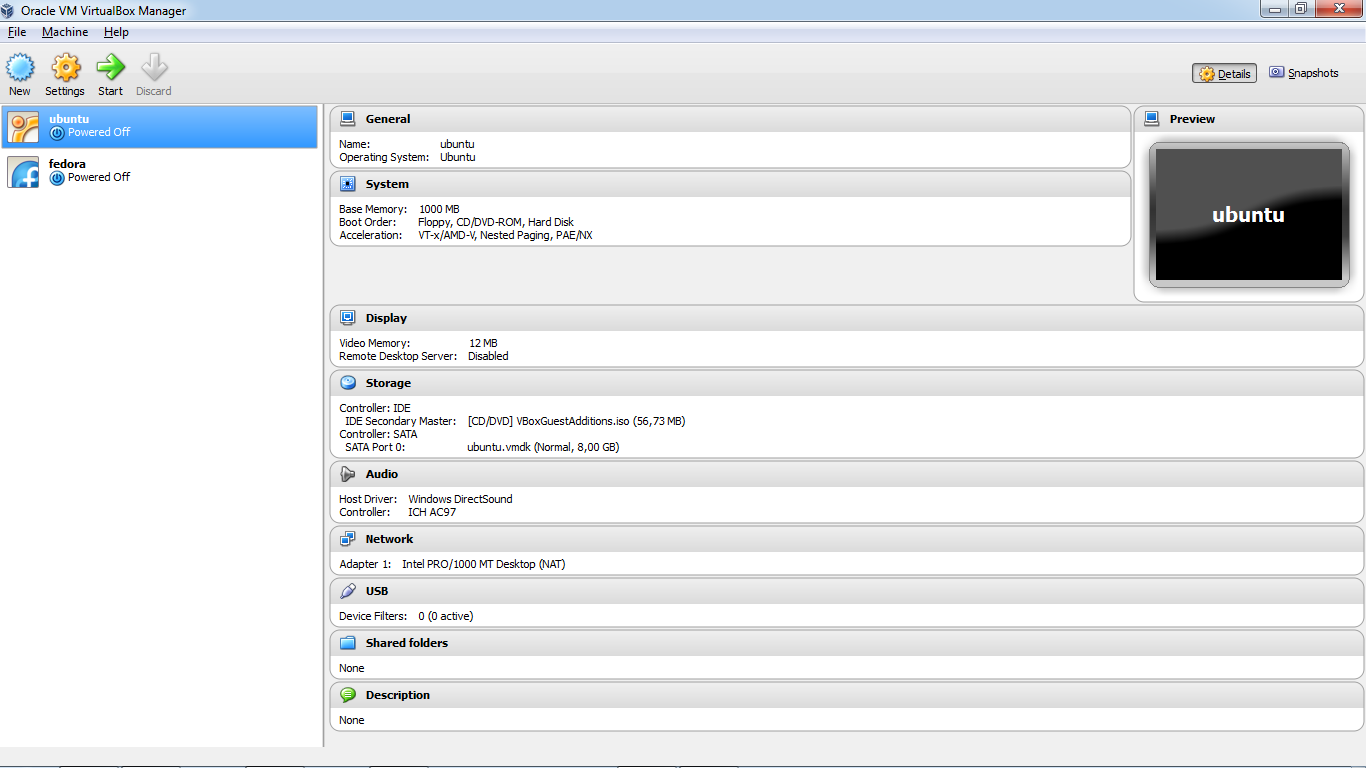
Task: Open the USB section header link
Action: point(377,591)
